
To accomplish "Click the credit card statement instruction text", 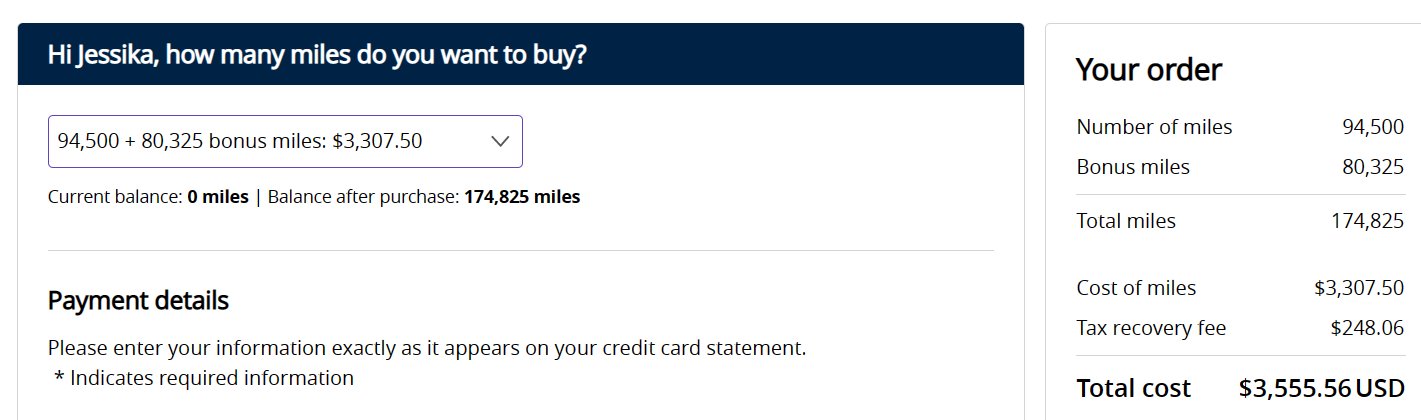I will click(x=427, y=349).
